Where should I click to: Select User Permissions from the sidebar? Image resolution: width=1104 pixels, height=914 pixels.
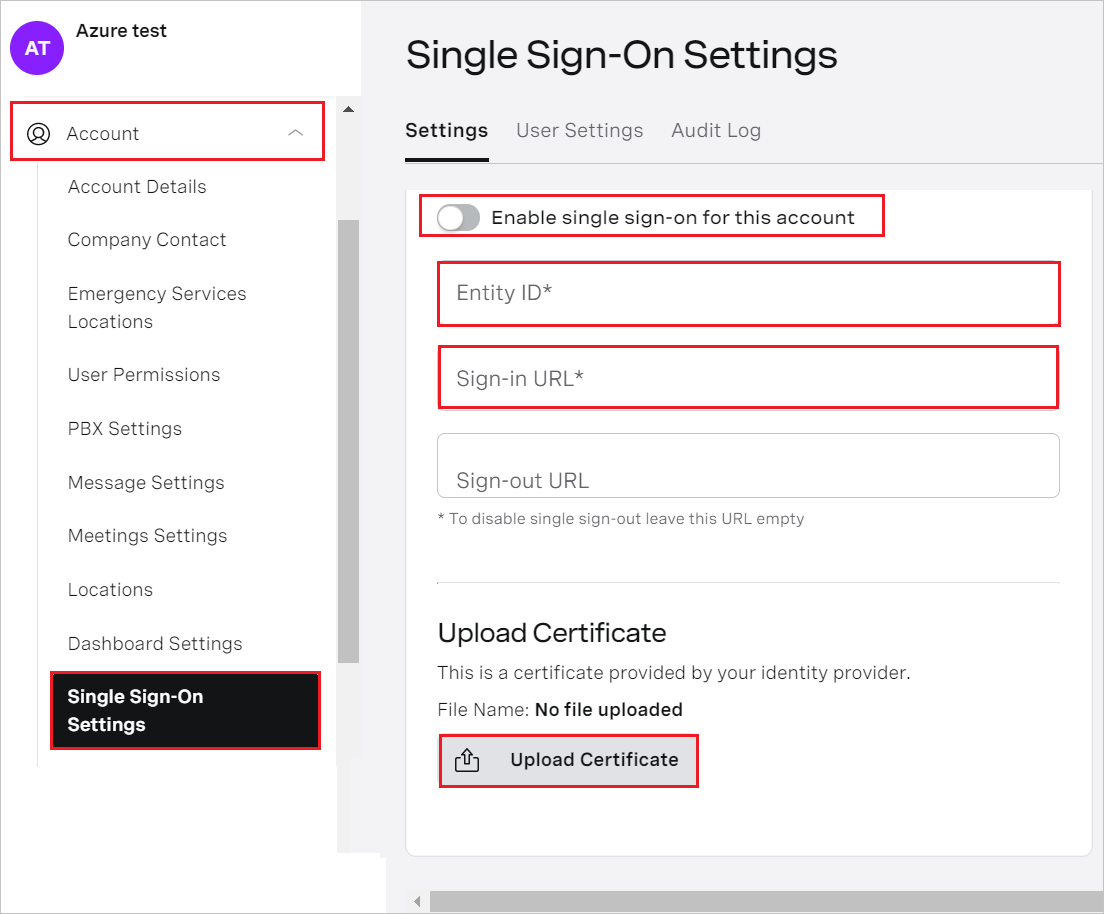click(x=143, y=374)
